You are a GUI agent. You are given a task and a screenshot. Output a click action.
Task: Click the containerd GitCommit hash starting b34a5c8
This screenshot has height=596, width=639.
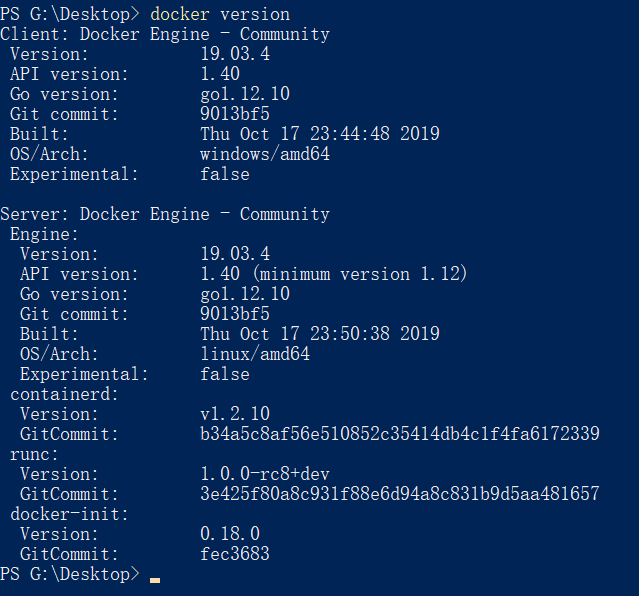(x=400, y=434)
